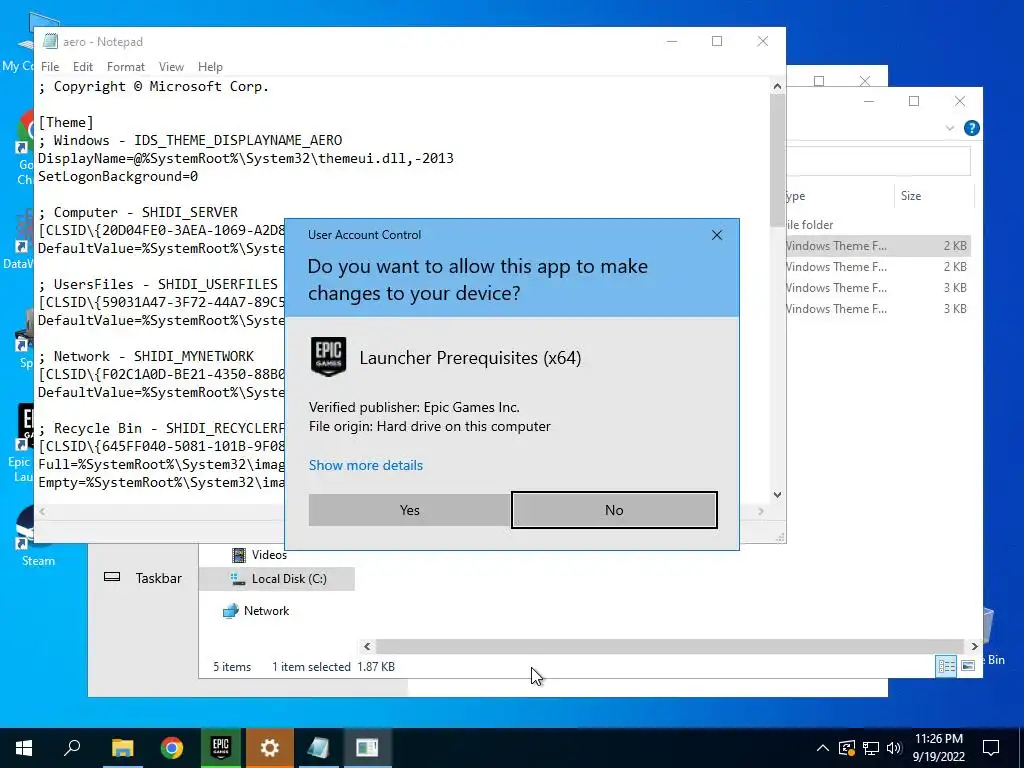Viewport: 1024px width, 768px height.
Task: Open Notepad View menu
Action: 171,67
